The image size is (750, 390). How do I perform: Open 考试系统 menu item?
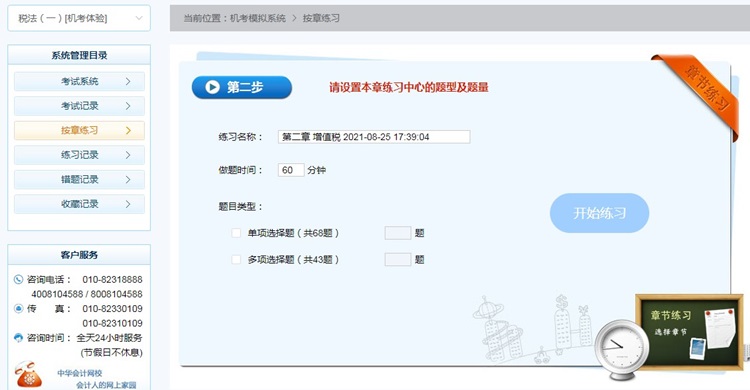[79, 81]
